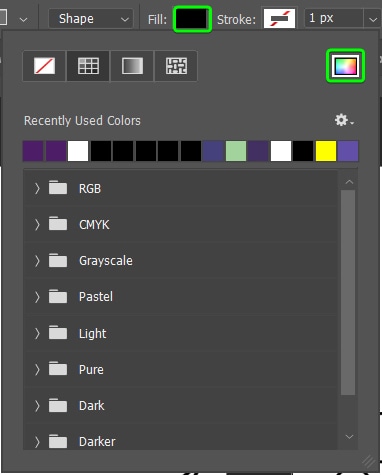The height and width of the screenshot is (475, 382).
Task: Expand the Grayscale swatch folder
Action: pyautogui.click(x=37, y=261)
